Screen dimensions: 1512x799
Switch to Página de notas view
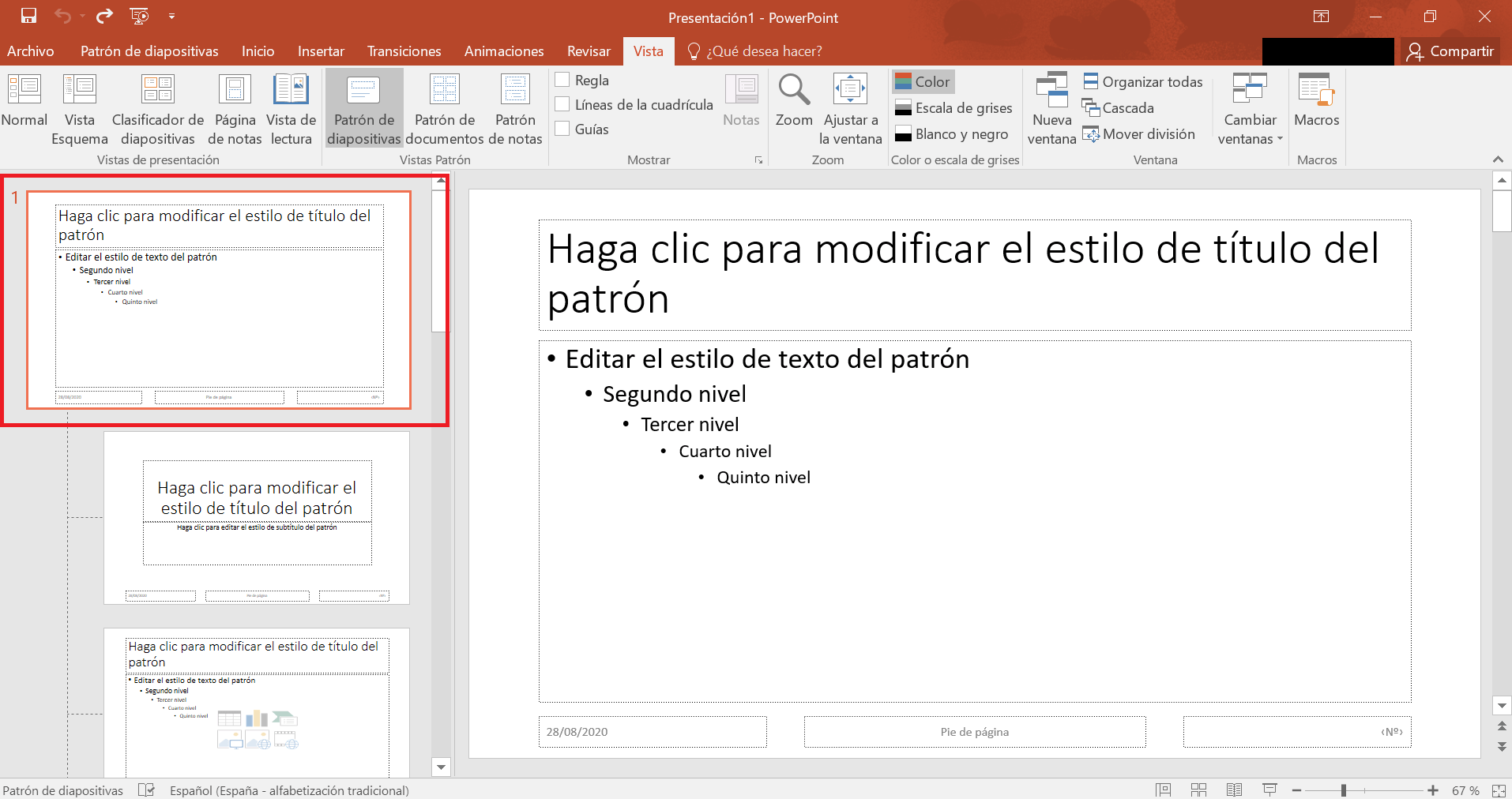pos(235,109)
